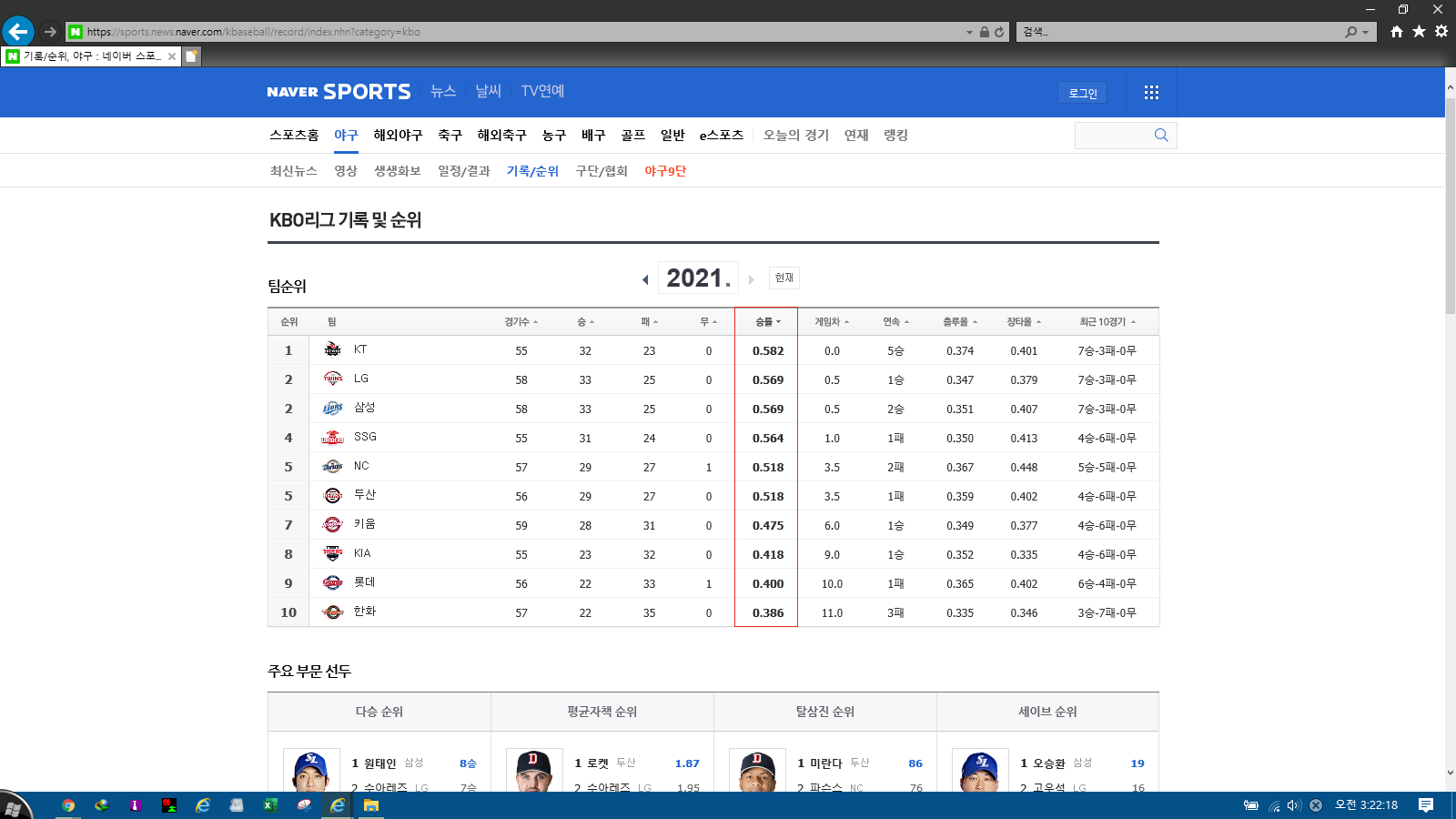Screen dimensions: 1456x819
Task: Switch to the 일정/결과 submenu
Action: (x=464, y=171)
